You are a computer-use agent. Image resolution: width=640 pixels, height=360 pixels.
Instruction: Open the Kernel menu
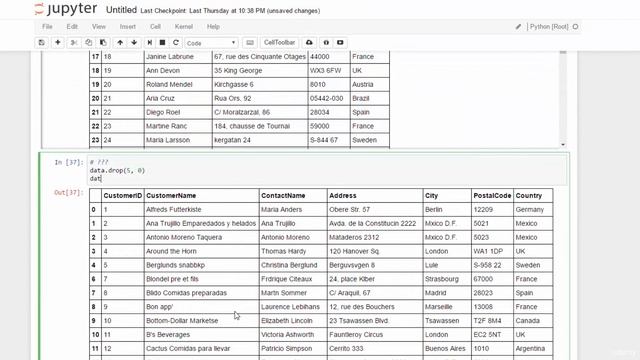(x=184, y=27)
